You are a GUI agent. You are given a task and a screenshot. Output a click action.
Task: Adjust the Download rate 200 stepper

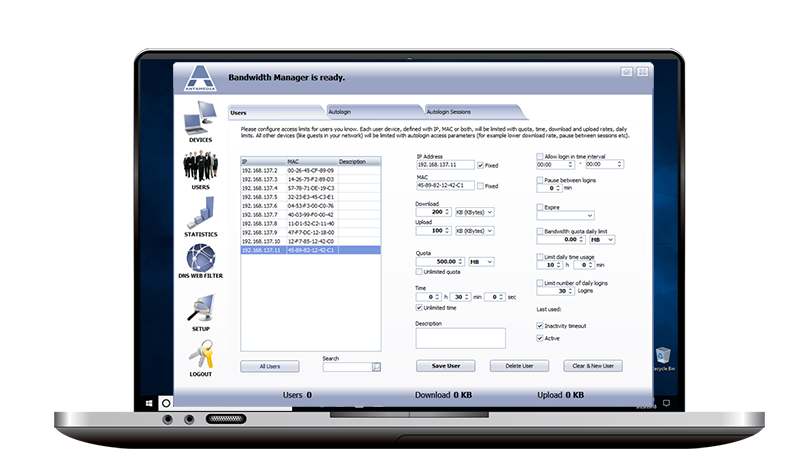447,212
